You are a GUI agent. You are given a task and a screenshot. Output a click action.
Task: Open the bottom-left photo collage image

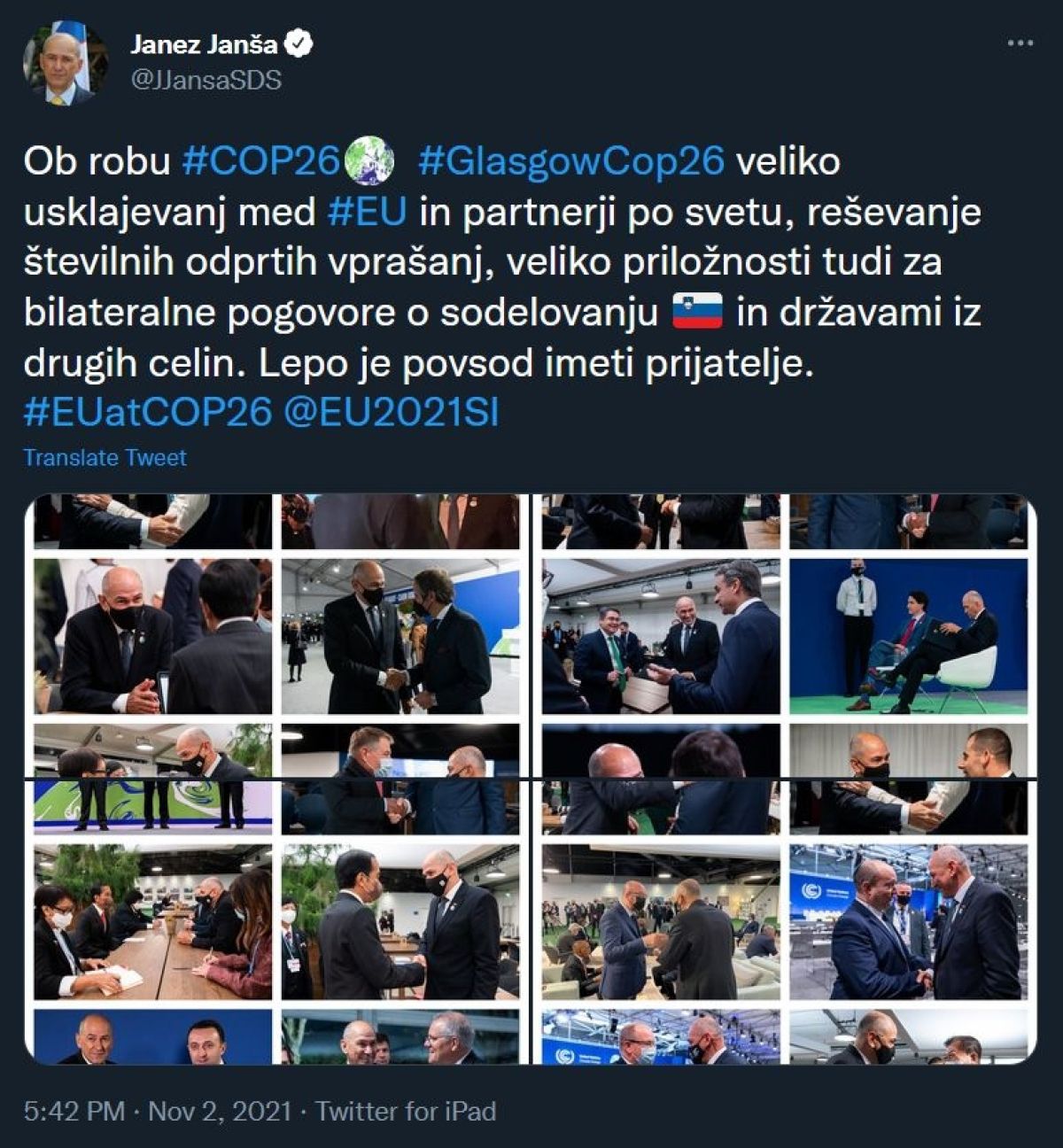coord(276,922)
